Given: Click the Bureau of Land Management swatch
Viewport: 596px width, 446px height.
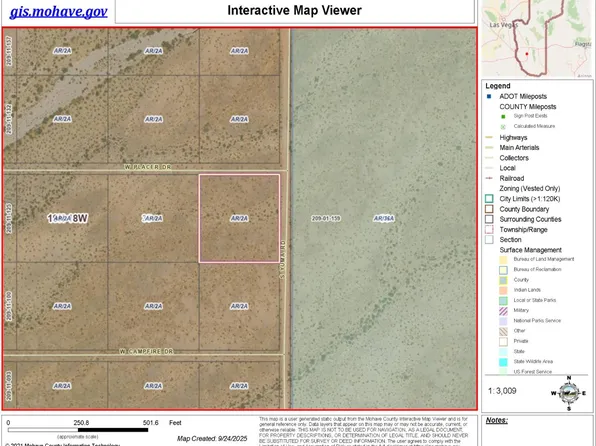Looking at the screenshot, I should (503, 260).
